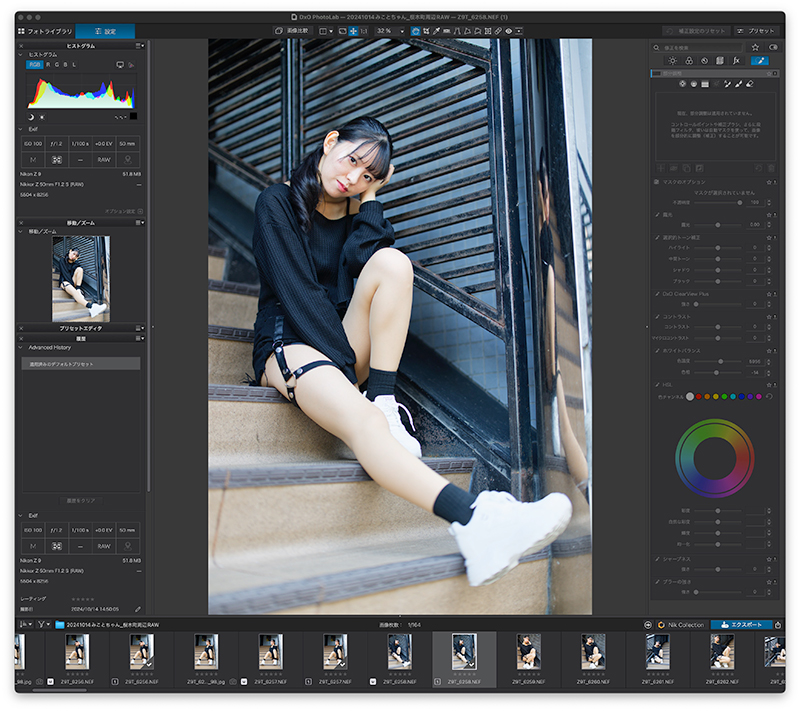Collapse the ヒストグラム section chevron

pyautogui.click(x=21, y=55)
